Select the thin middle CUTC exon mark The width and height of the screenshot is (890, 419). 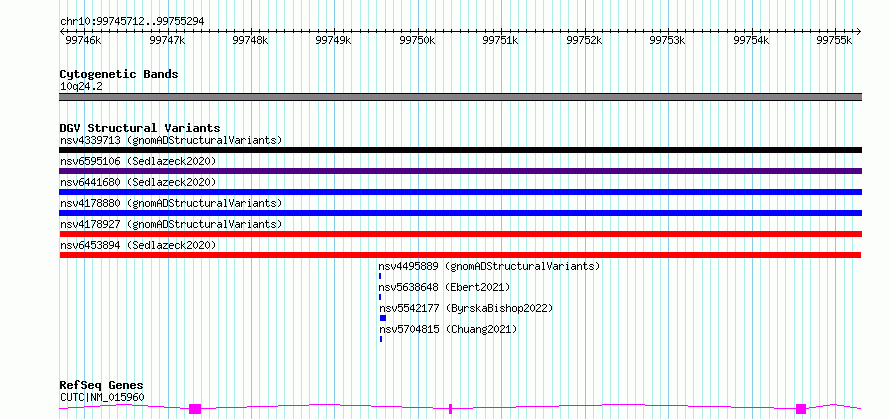pos(450,409)
